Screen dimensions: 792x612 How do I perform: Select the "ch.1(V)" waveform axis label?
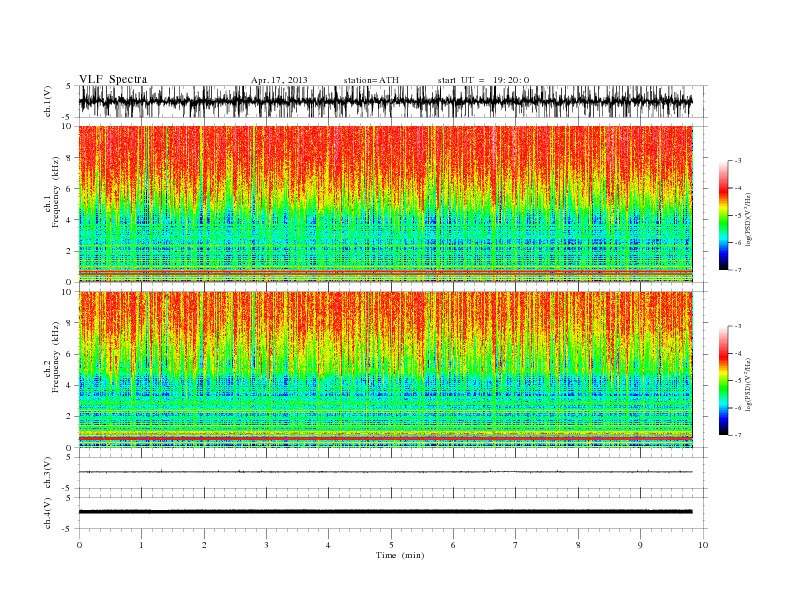tap(47, 101)
